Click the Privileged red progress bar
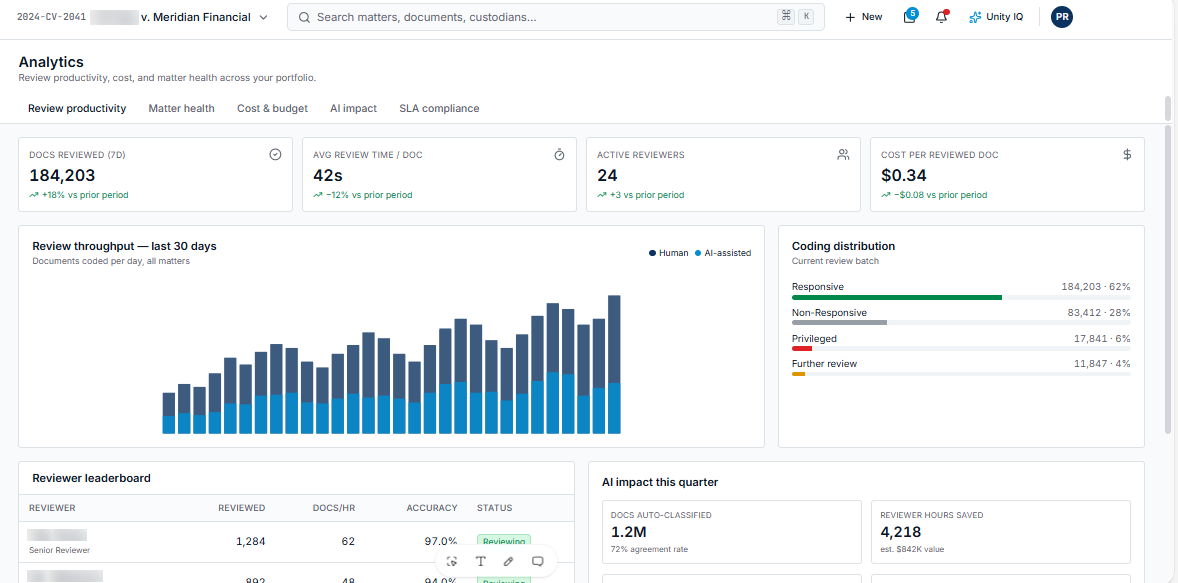The height and width of the screenshot is (583, 1178). 802,349
